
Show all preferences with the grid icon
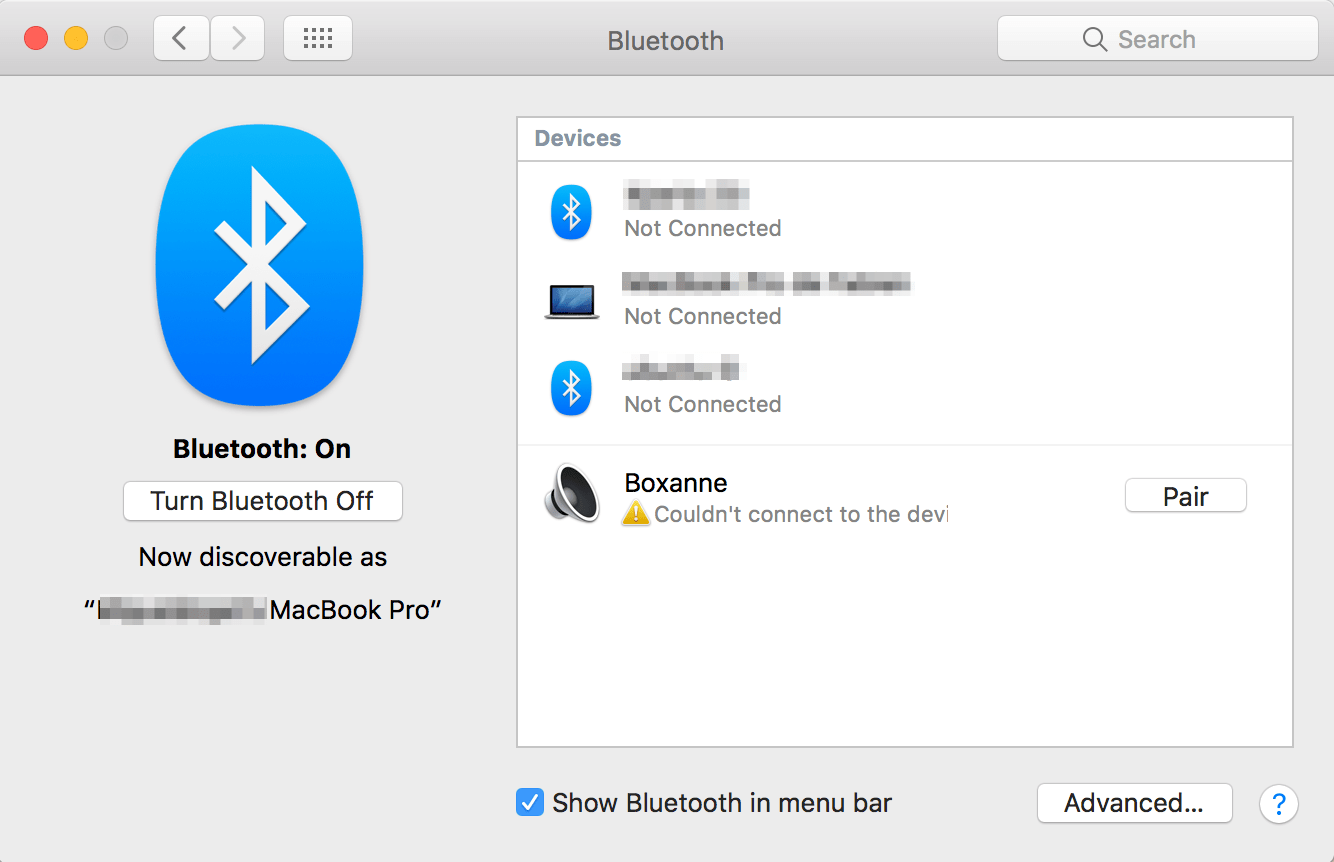coord(318,39)
